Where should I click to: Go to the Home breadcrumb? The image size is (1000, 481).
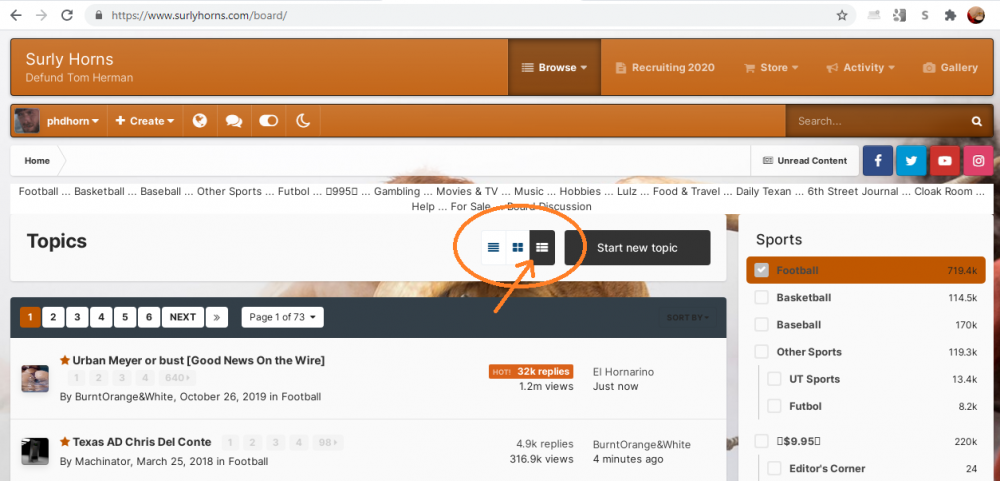click(37, 161)
